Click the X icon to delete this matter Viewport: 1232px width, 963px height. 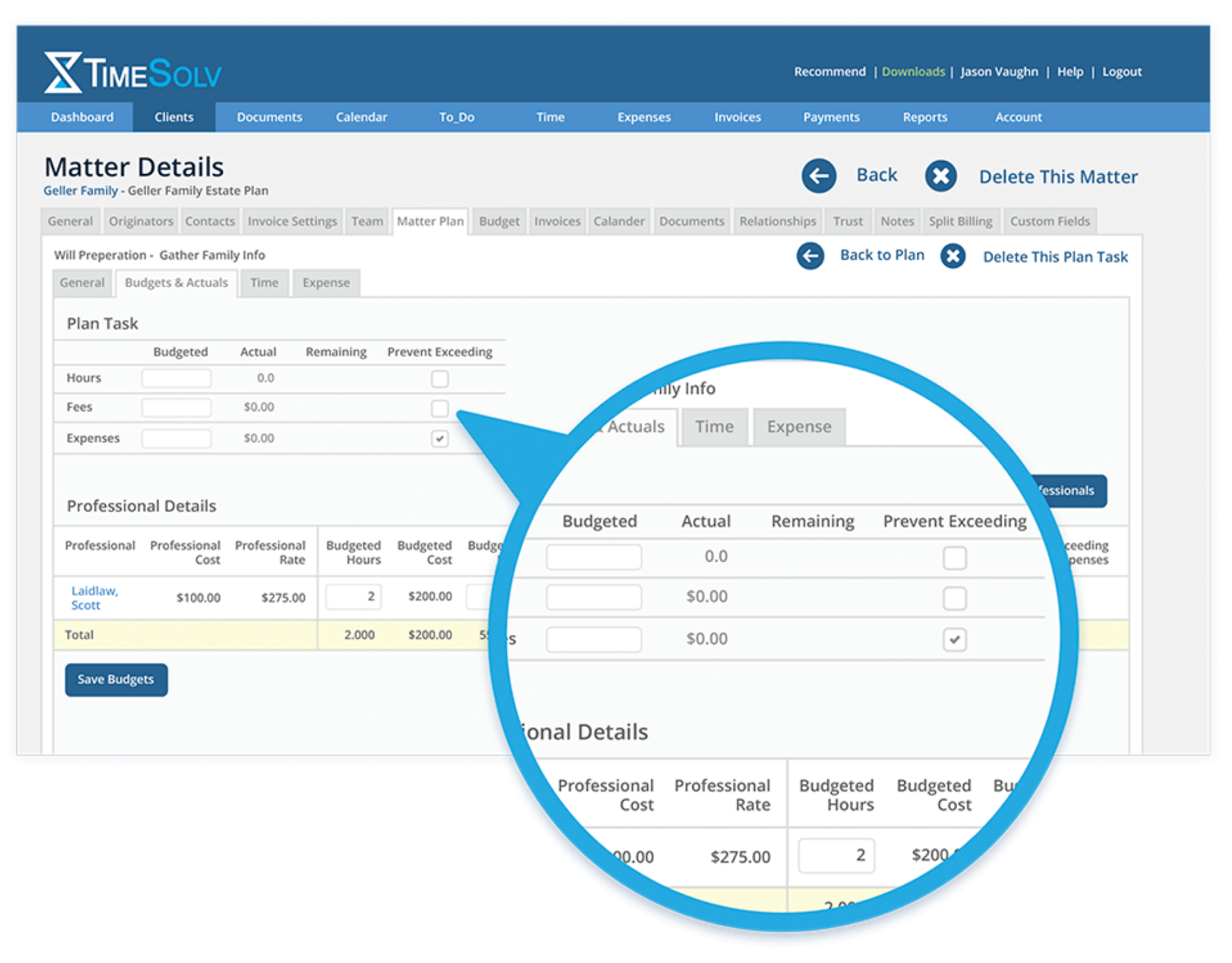(941, 176)
